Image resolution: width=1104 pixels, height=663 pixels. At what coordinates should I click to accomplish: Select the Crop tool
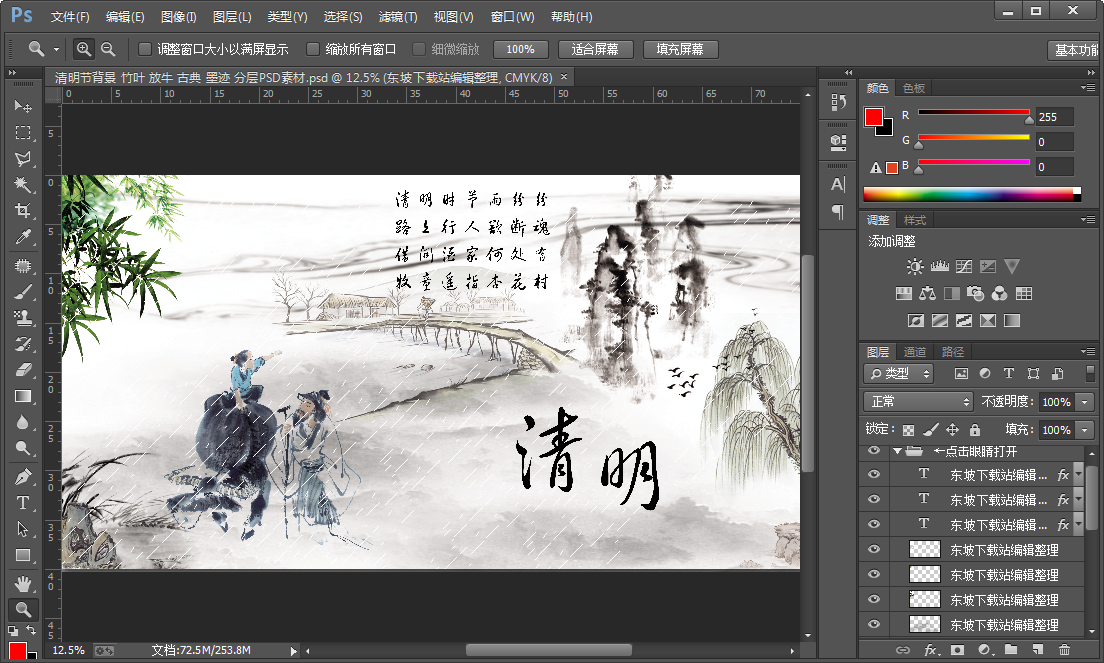(x=22, y=211)
